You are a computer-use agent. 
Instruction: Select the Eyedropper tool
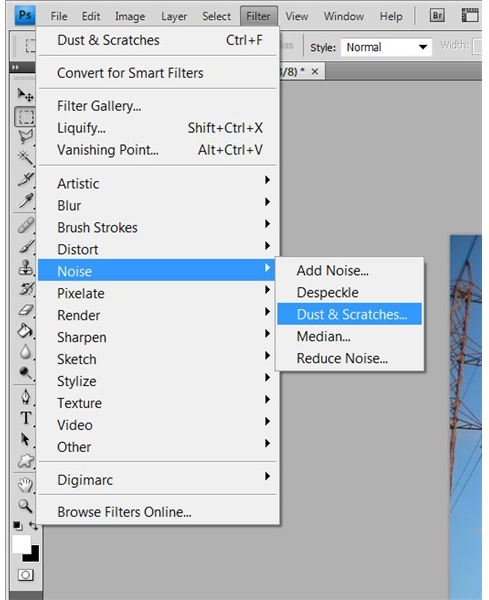(x=25, y=200)
